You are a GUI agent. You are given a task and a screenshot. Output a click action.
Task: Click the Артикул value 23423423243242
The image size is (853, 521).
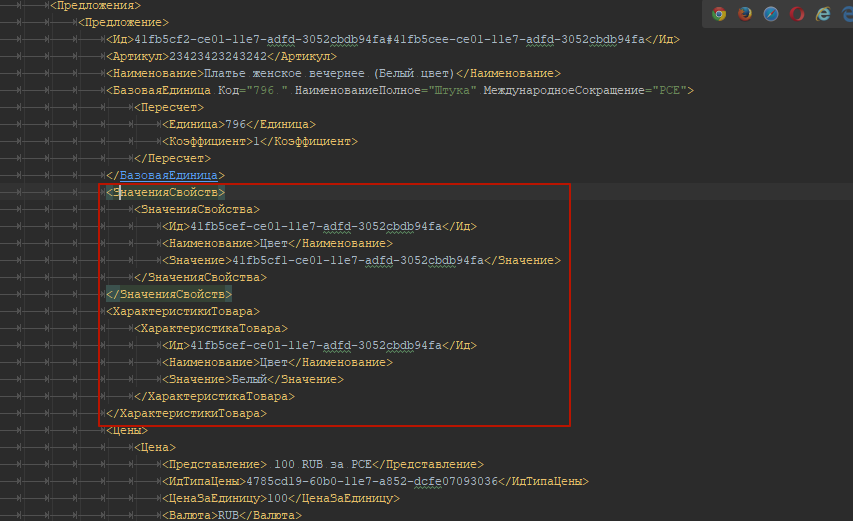(218, 56)
